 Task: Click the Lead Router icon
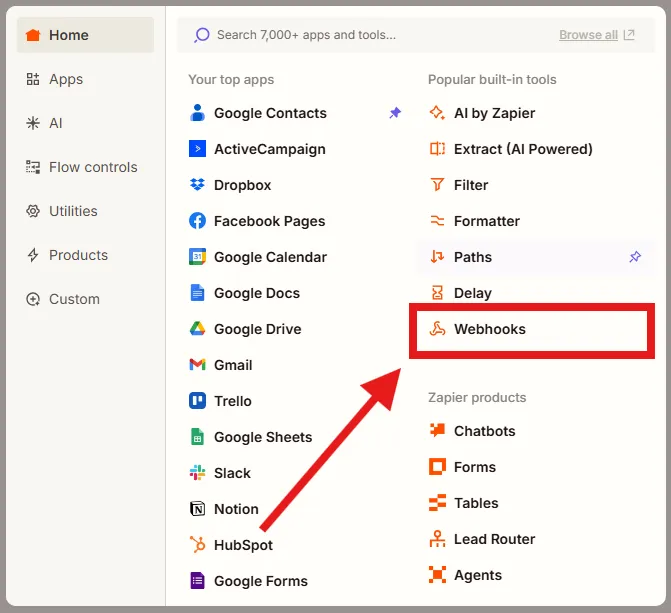tap(437, 539)
